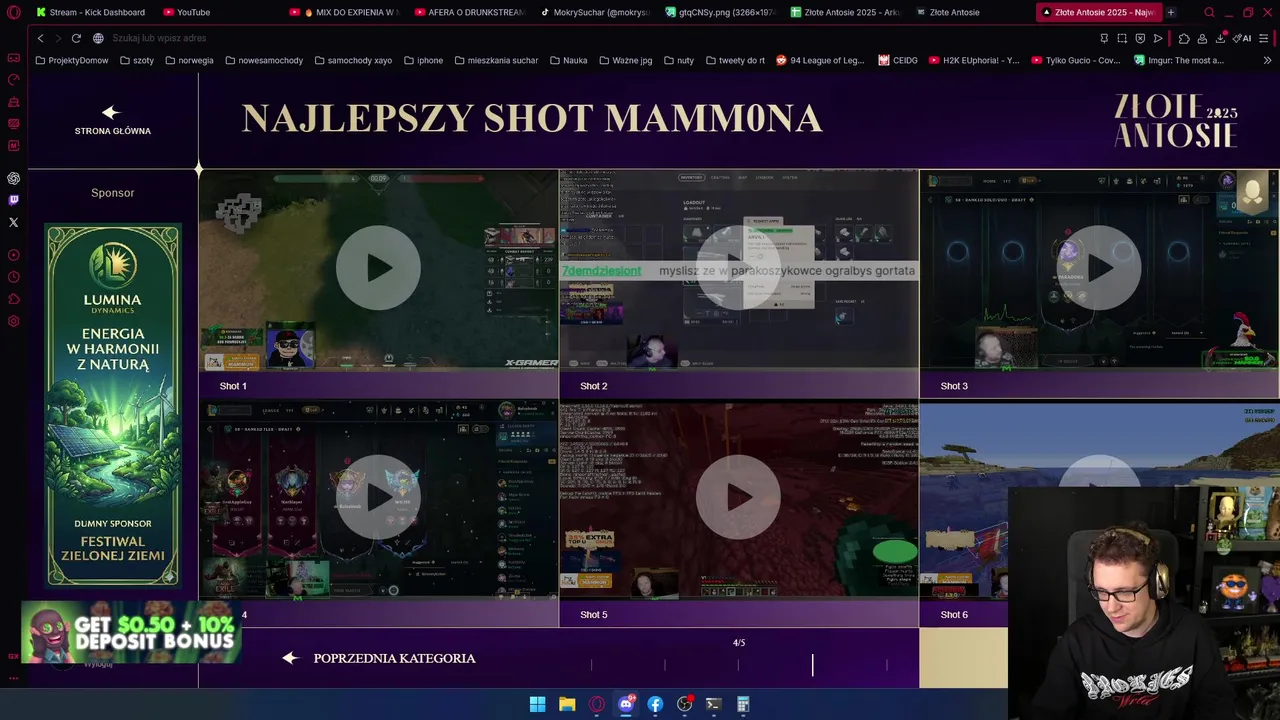Open the tab search icon
Screen dimensions: 1280x720
(x=1209, y=12)
